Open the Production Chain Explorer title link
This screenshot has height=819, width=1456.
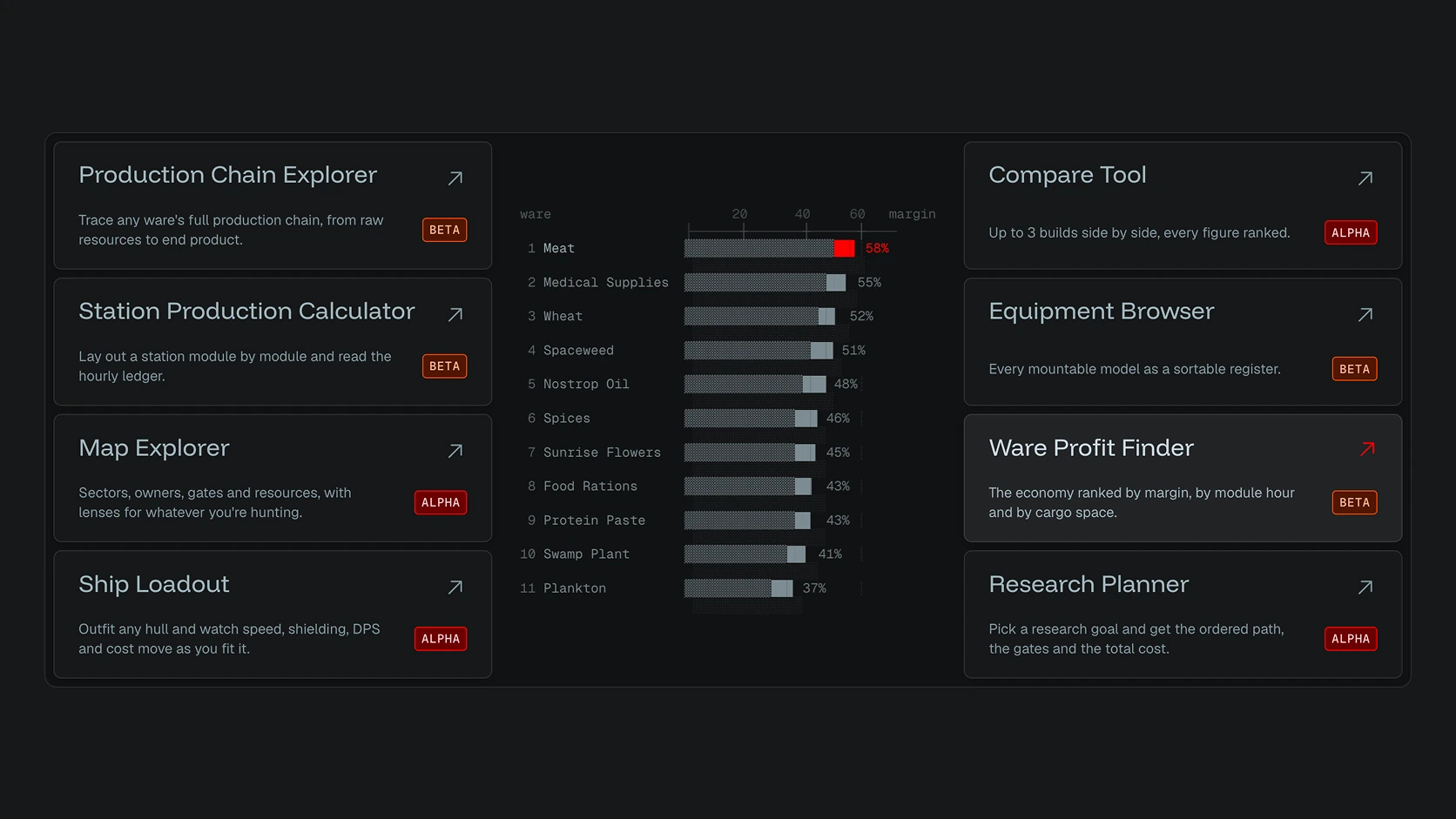point(227,175)
